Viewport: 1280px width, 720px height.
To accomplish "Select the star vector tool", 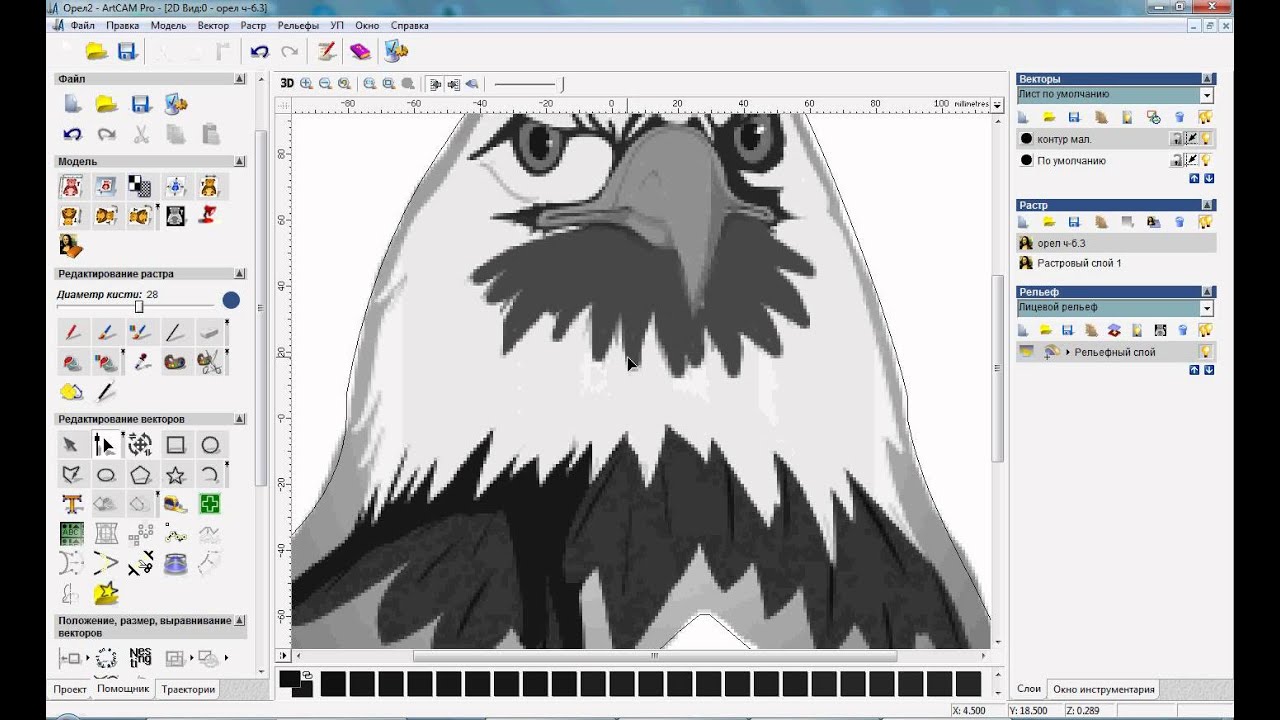I will tap(175, 475).
